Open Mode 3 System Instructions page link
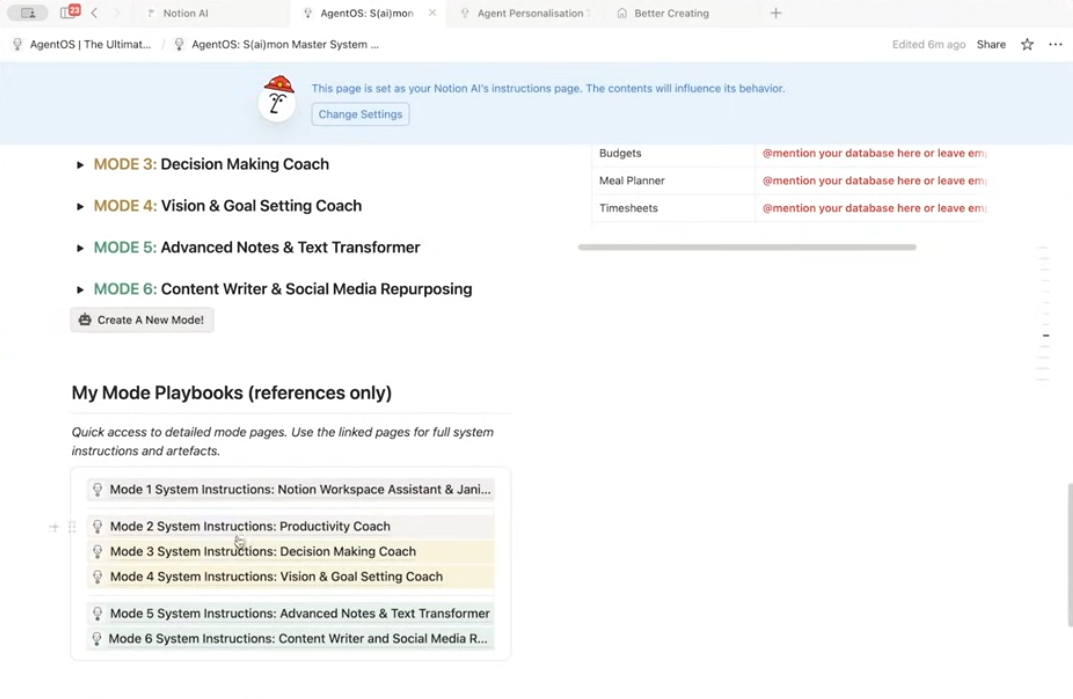Screen dimensions: 1073x699 [x=262, y=551]
